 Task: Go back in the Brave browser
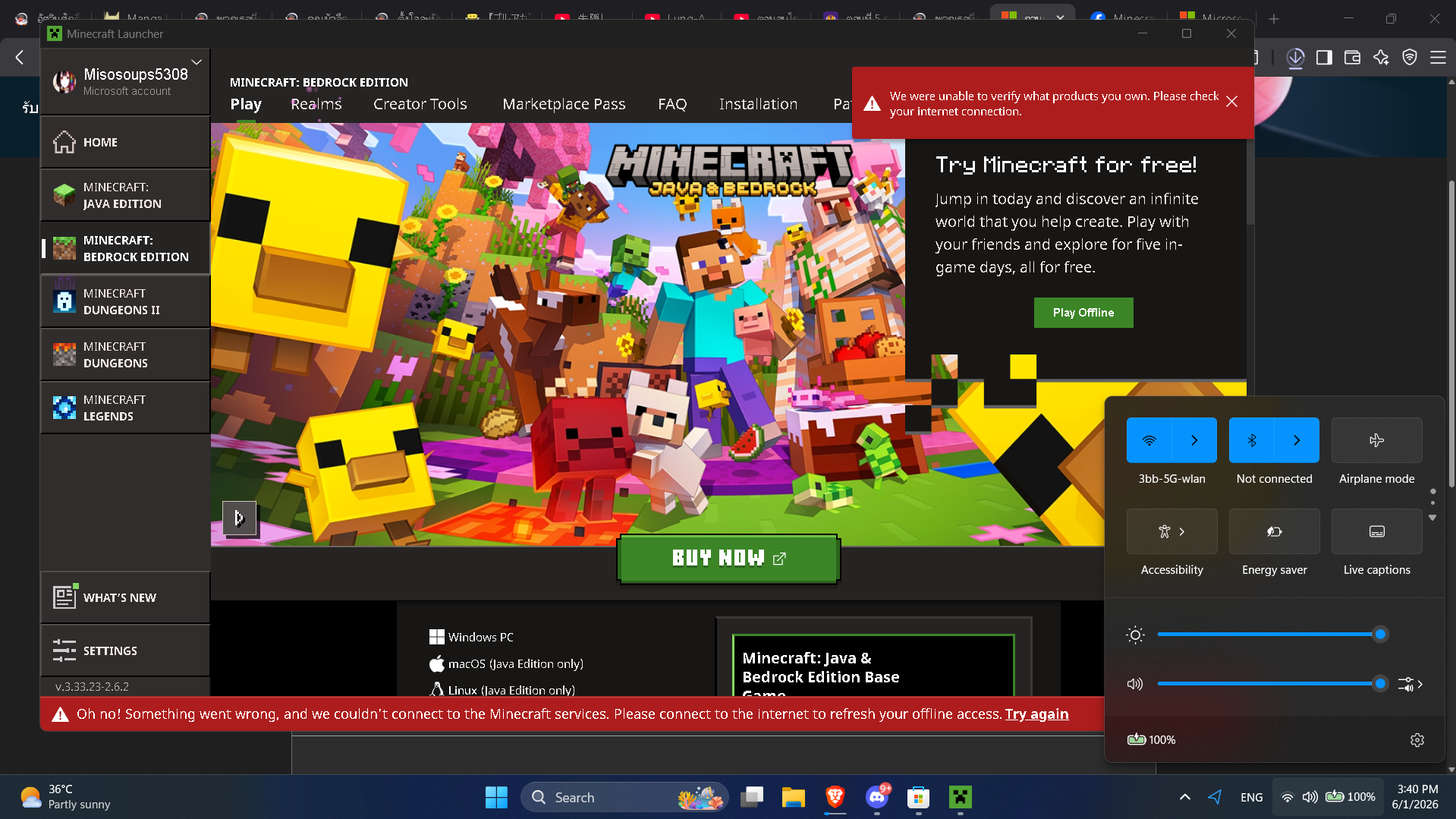(x=20, y=58)
